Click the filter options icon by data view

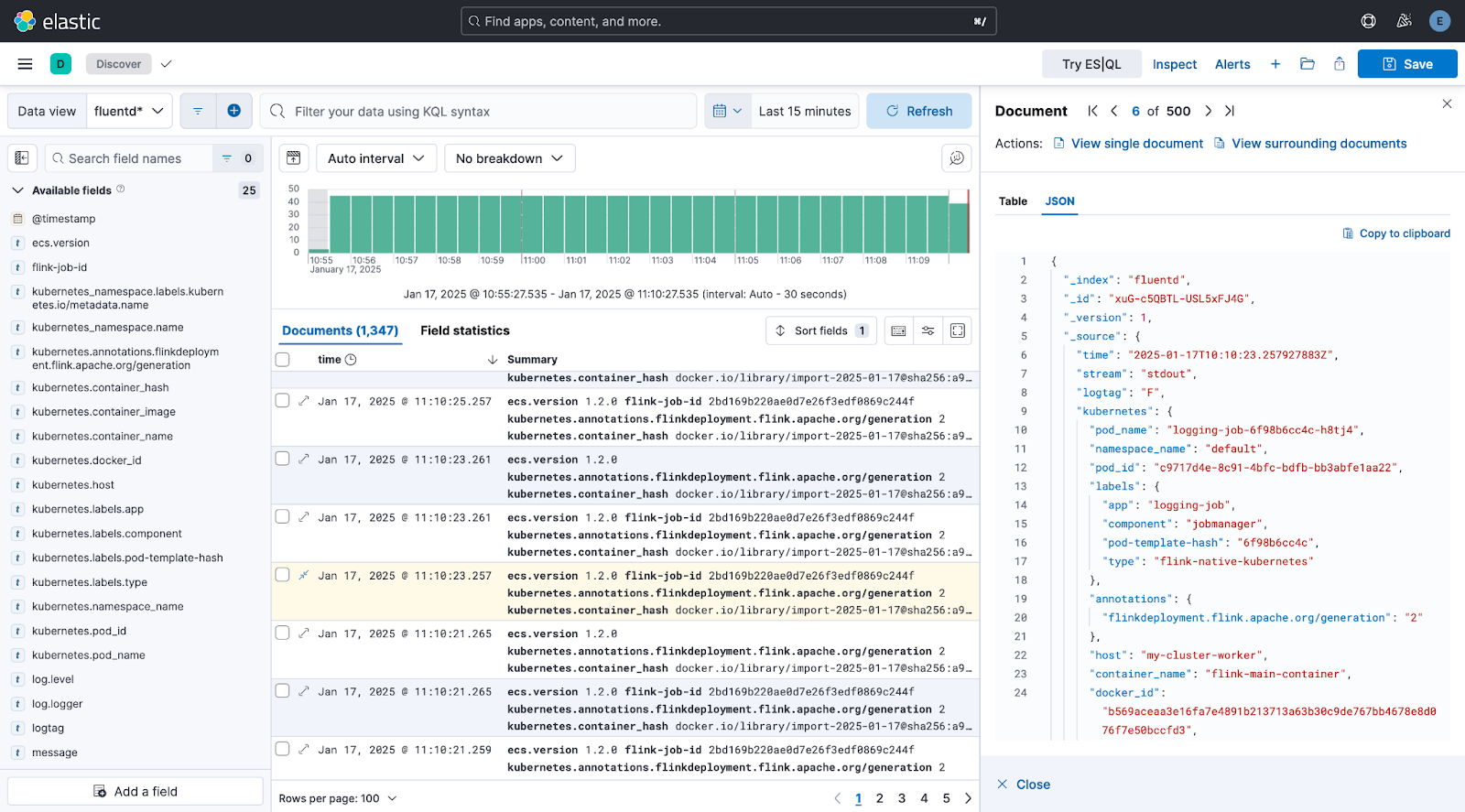click(x=198, y=111)
